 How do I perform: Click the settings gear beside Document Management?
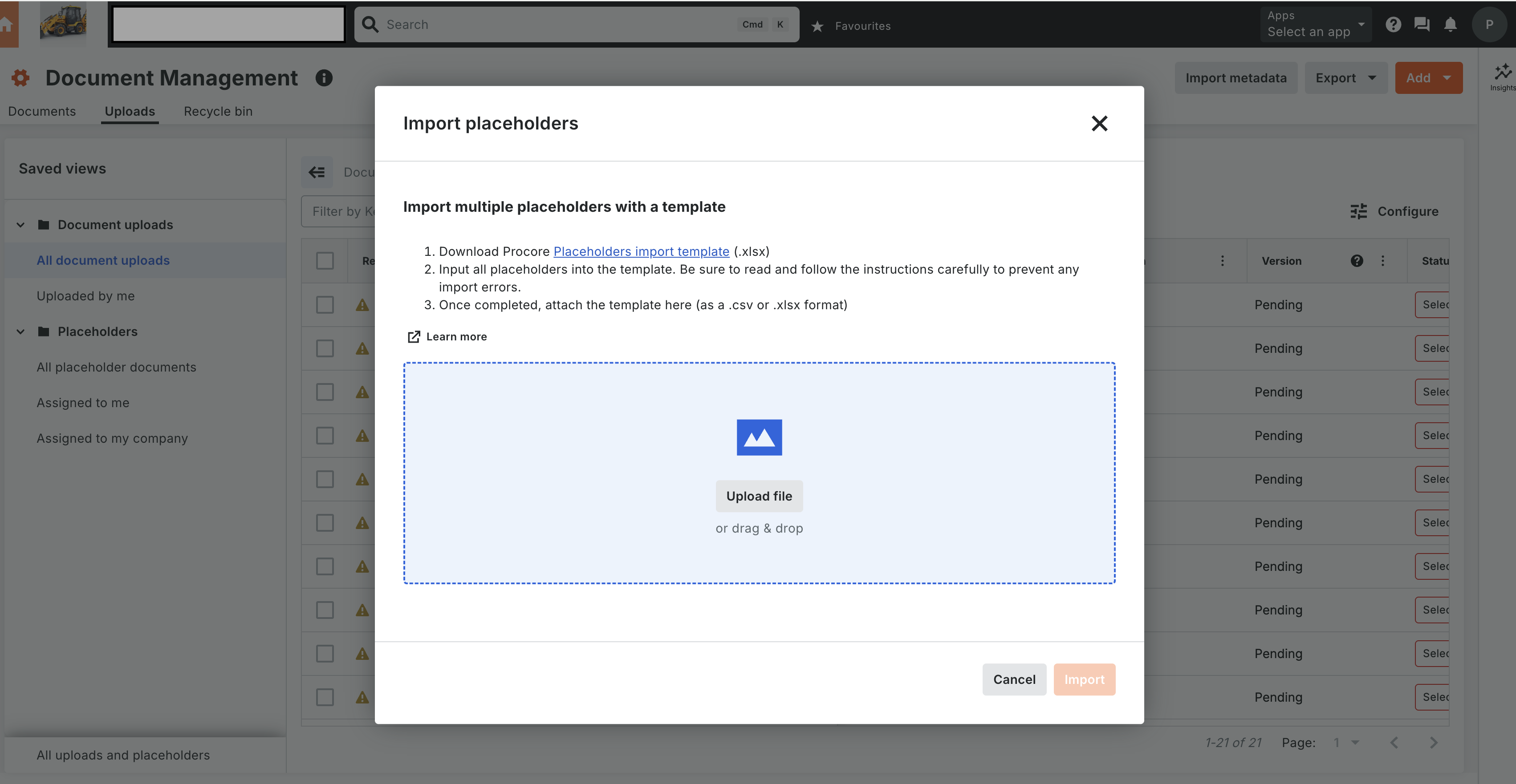20,77
